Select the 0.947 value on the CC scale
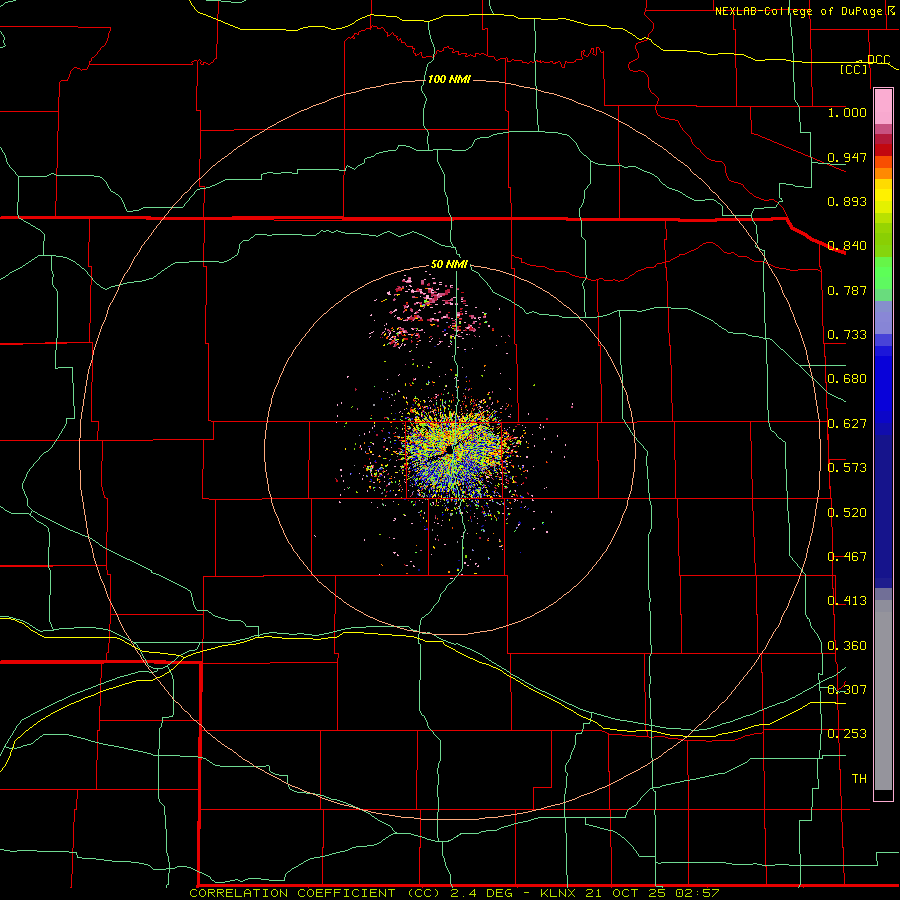900x900 pixels. coord(847,157)
